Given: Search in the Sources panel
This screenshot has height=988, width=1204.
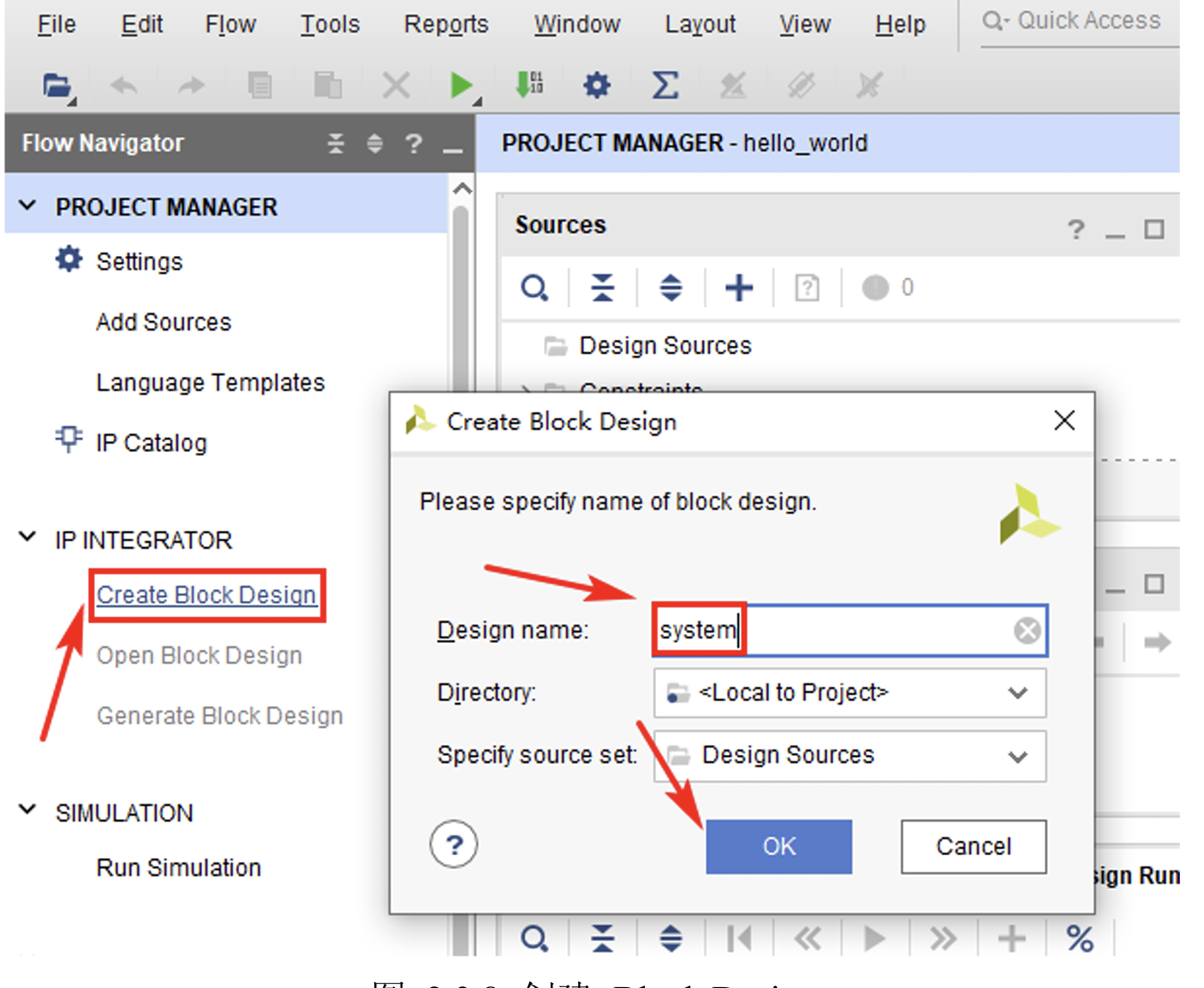Looking at the screenshot, I should click(534, 288).
